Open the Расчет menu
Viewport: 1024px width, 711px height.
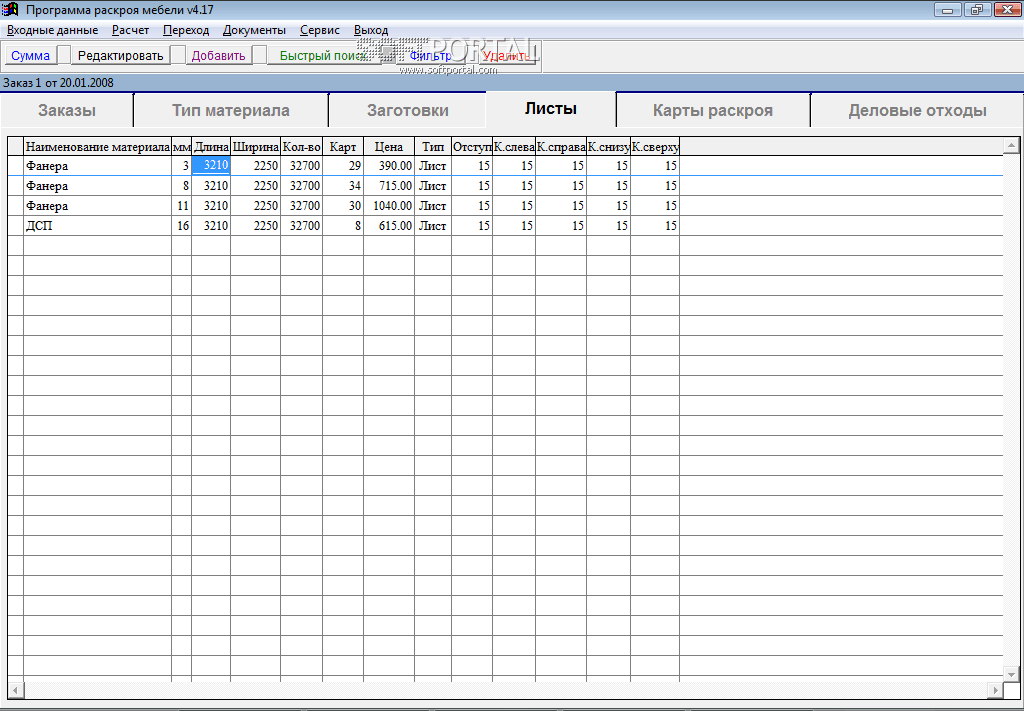pyautogui.click(x=131, y=30)
